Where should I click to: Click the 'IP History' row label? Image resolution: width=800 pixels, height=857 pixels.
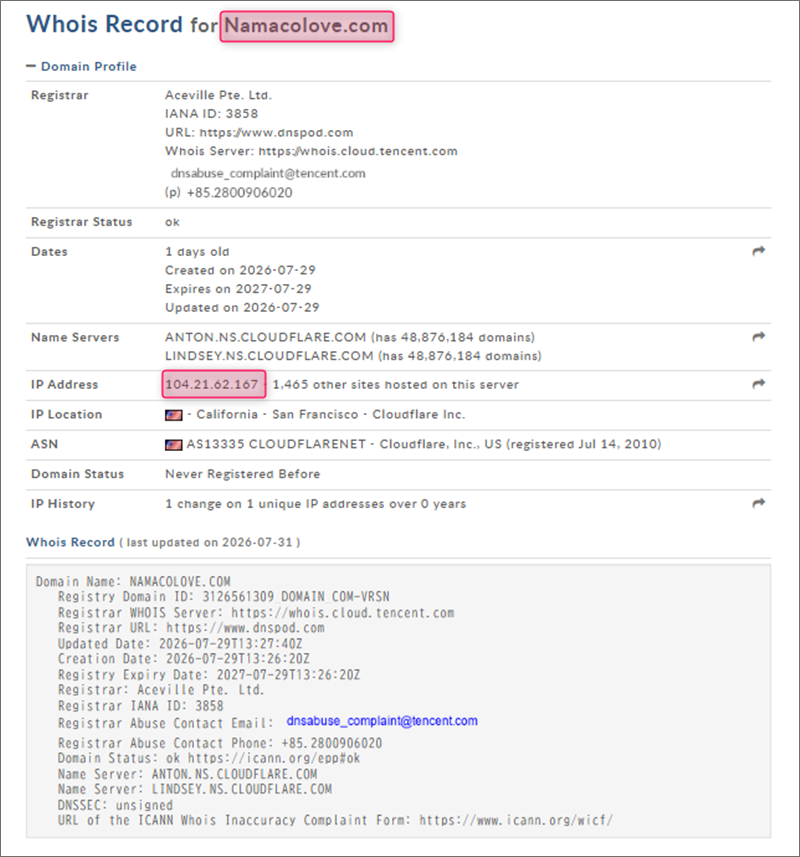[x=63, y=503]
